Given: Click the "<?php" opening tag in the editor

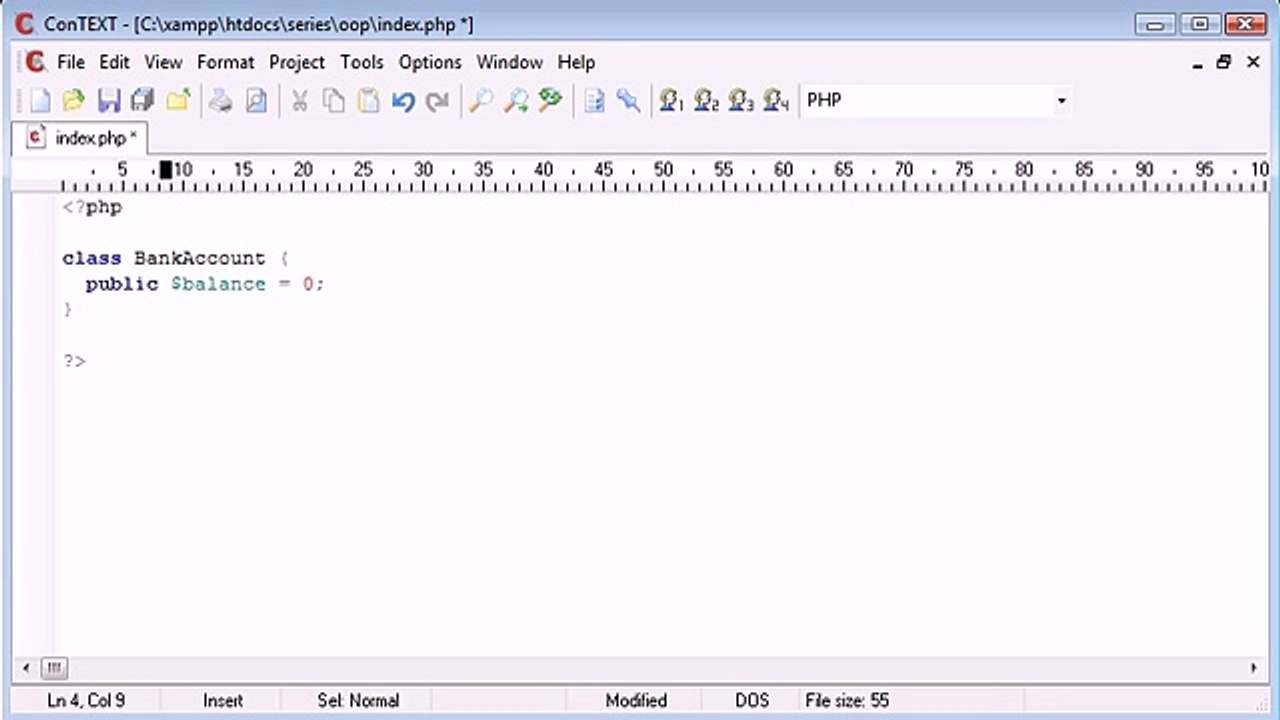Looking at the screenshot, I should click(x=92, y=208).
